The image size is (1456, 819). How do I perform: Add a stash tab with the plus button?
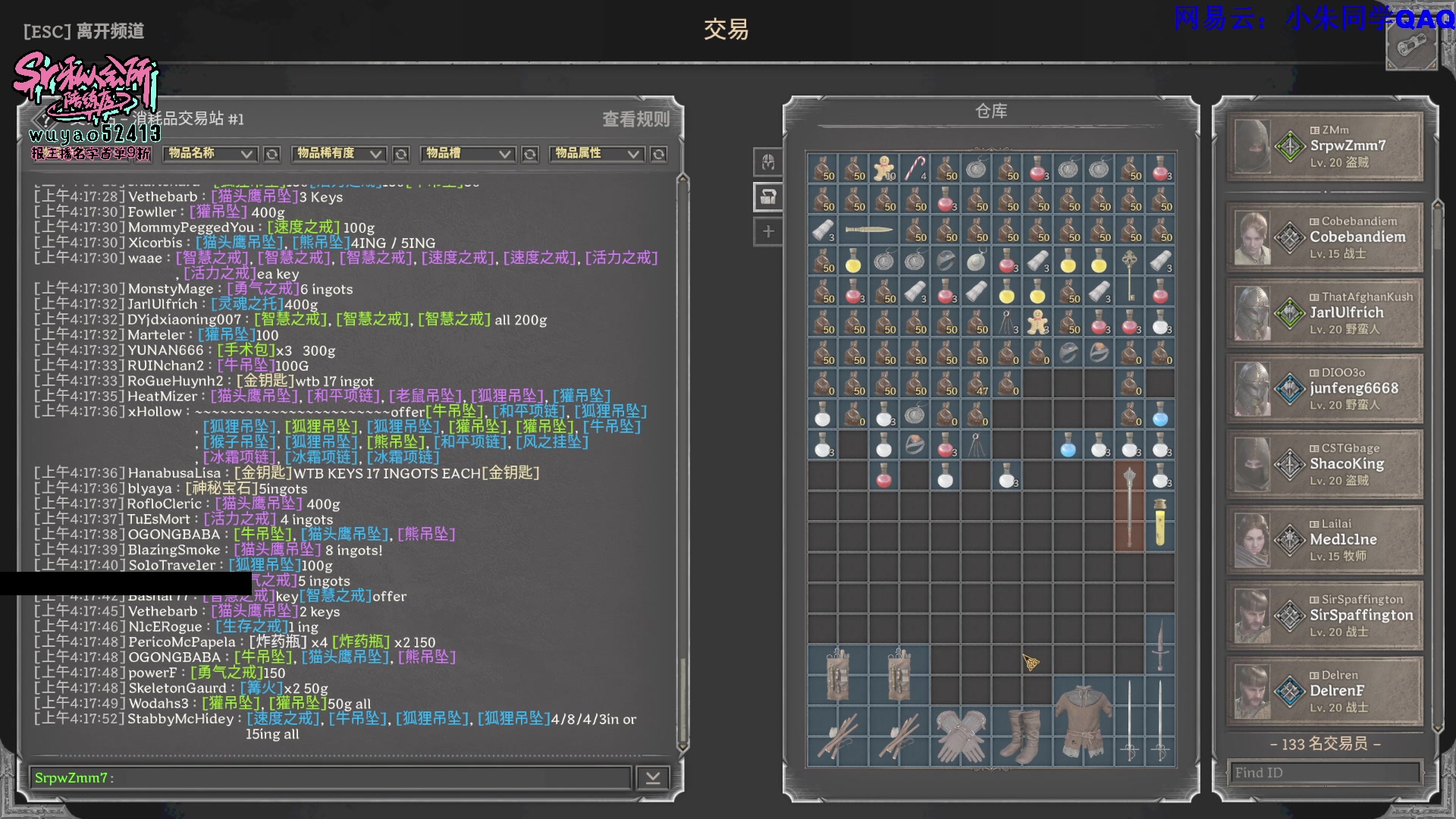click(x=768, y=231)
